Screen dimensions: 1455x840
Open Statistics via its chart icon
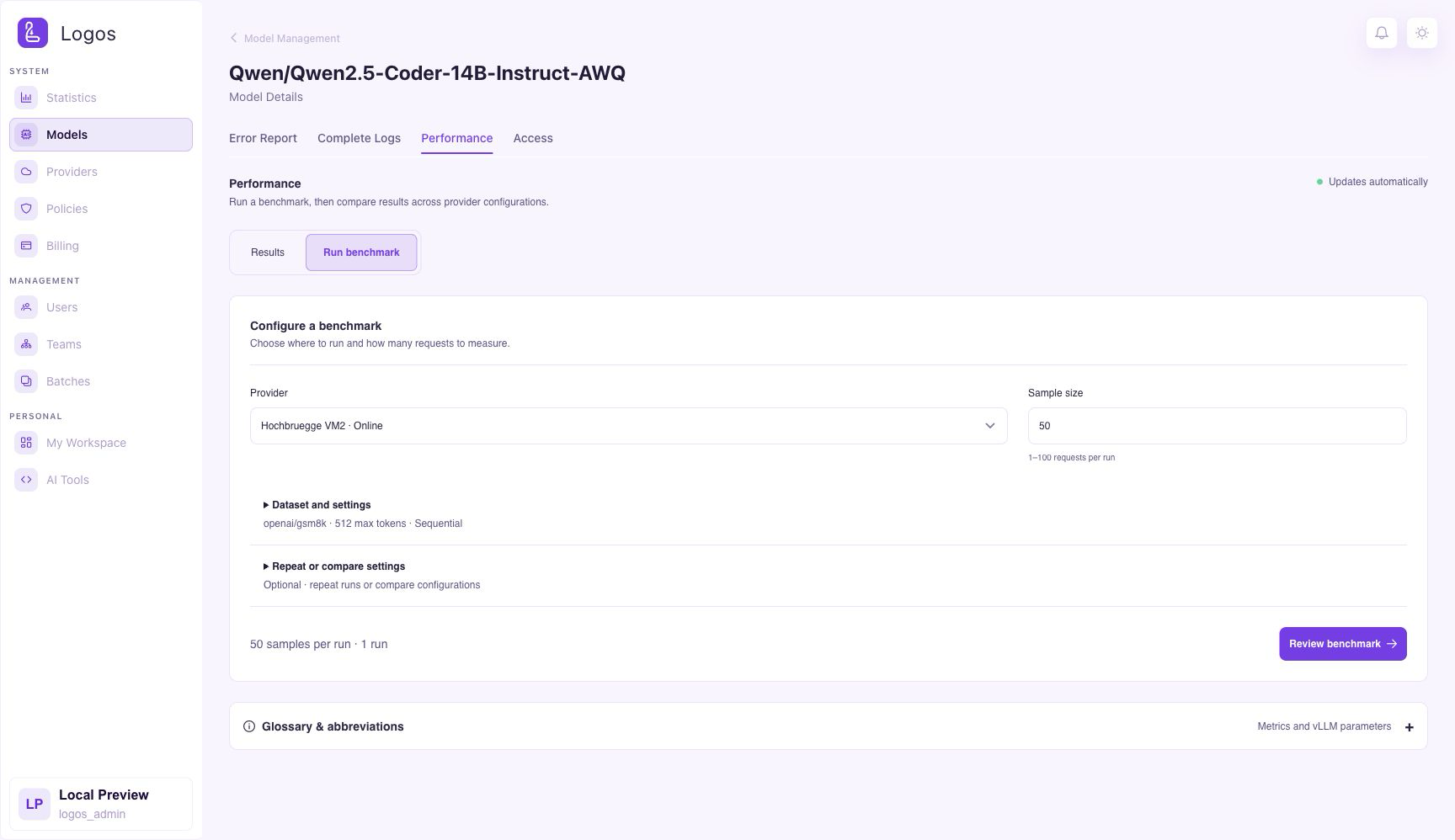tap(26, 98)
